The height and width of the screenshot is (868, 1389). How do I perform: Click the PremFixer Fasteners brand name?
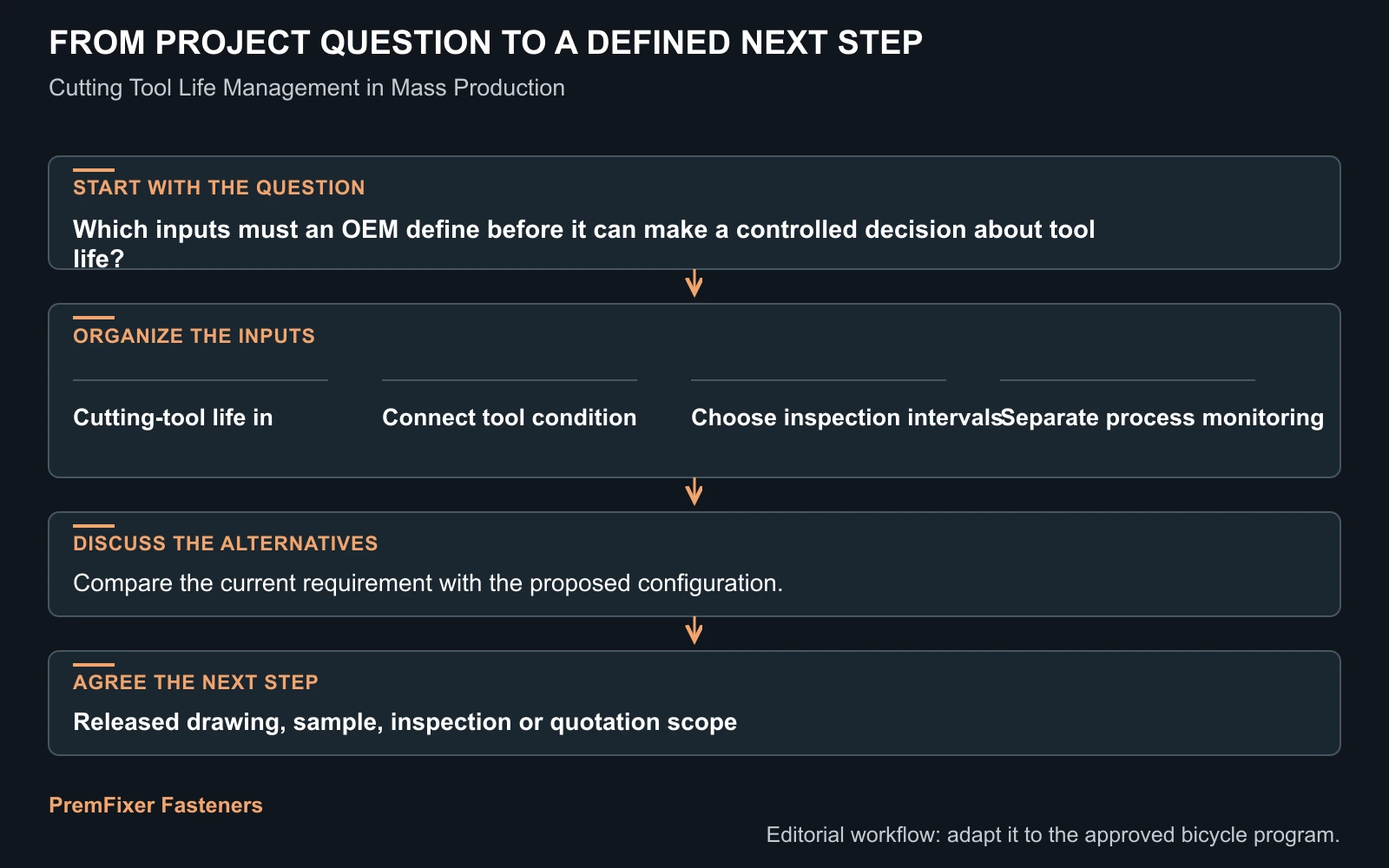pyautogui.click(x=155, y=805)
